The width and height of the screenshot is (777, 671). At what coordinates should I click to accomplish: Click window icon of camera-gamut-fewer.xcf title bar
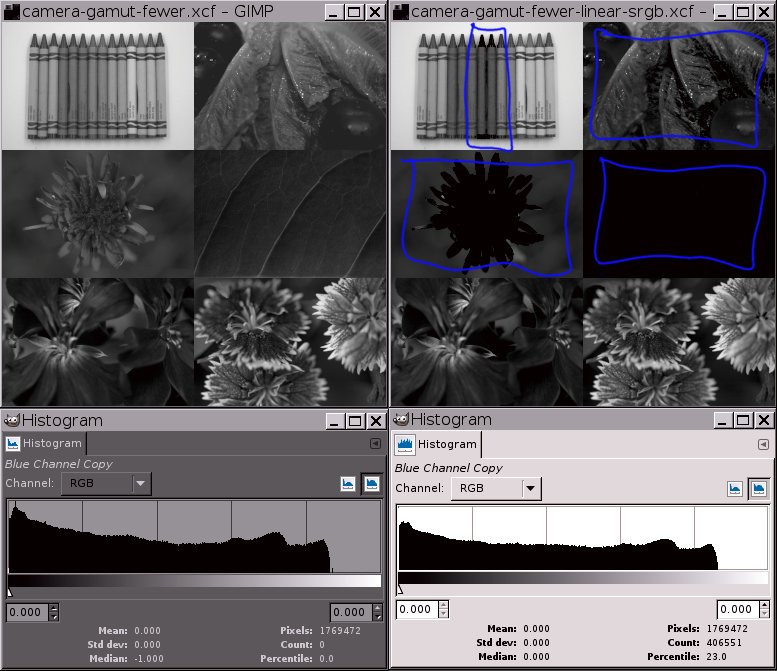[11, 11]
